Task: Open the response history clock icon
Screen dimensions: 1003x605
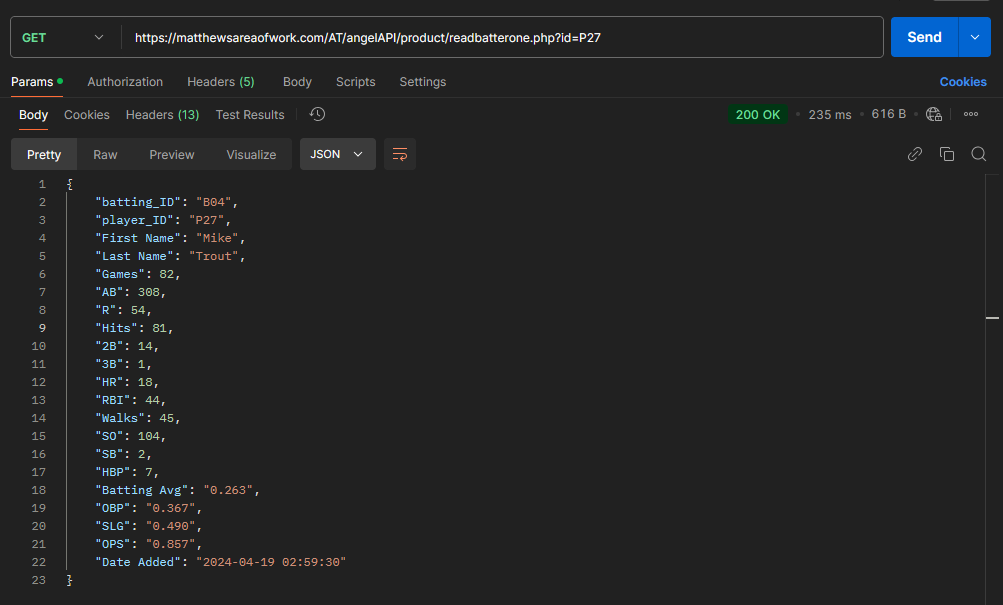Action: (317, 114)
